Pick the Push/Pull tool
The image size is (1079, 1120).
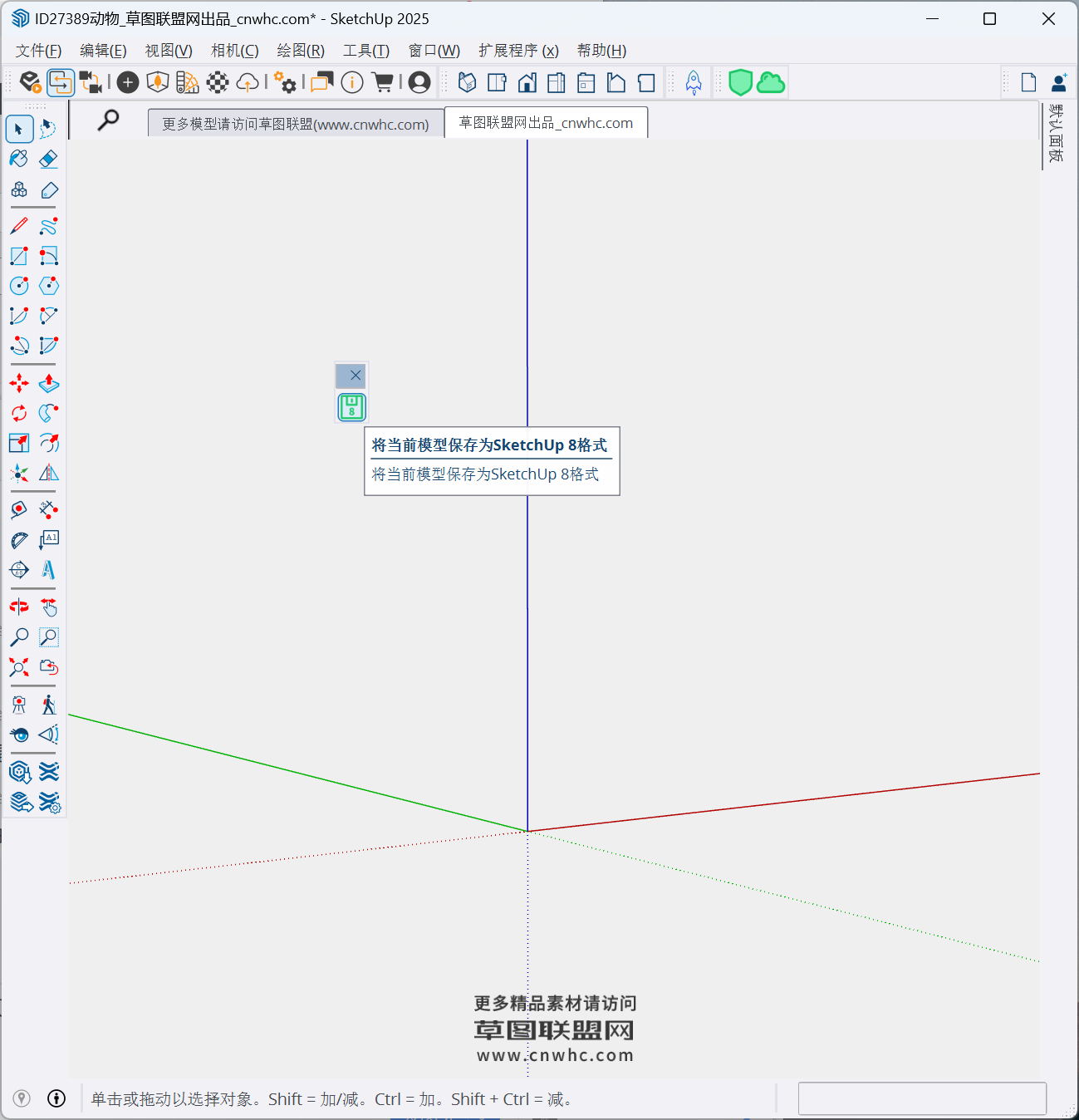[x=49, y=383]
